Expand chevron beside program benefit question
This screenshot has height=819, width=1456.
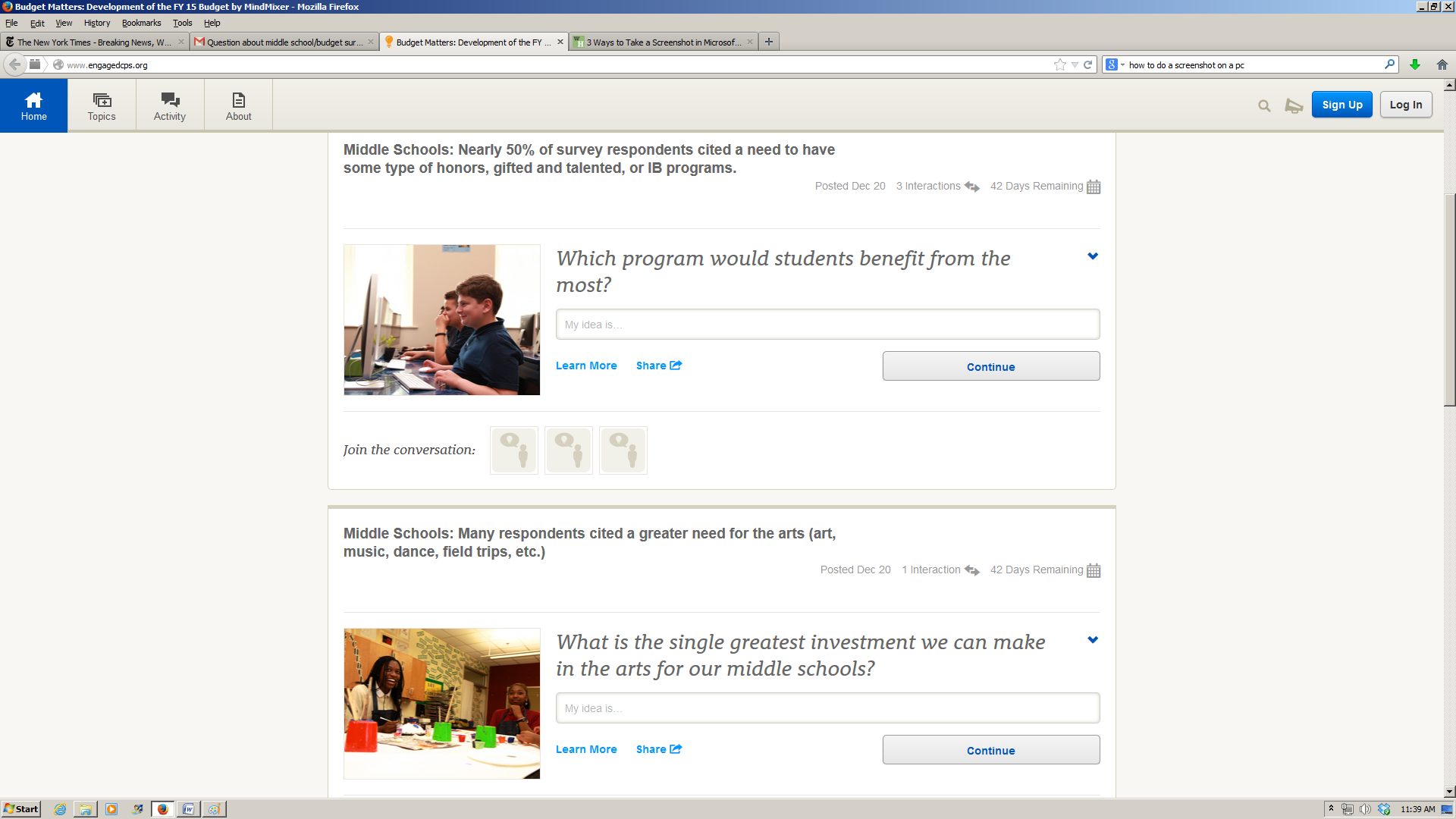coord(1093,256)
